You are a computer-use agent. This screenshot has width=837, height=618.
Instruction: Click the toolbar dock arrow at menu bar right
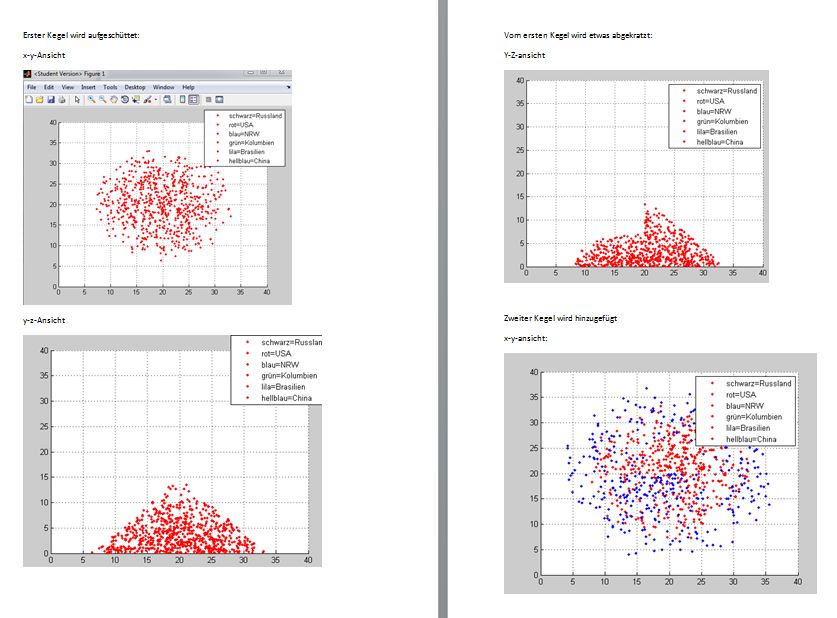288,87
